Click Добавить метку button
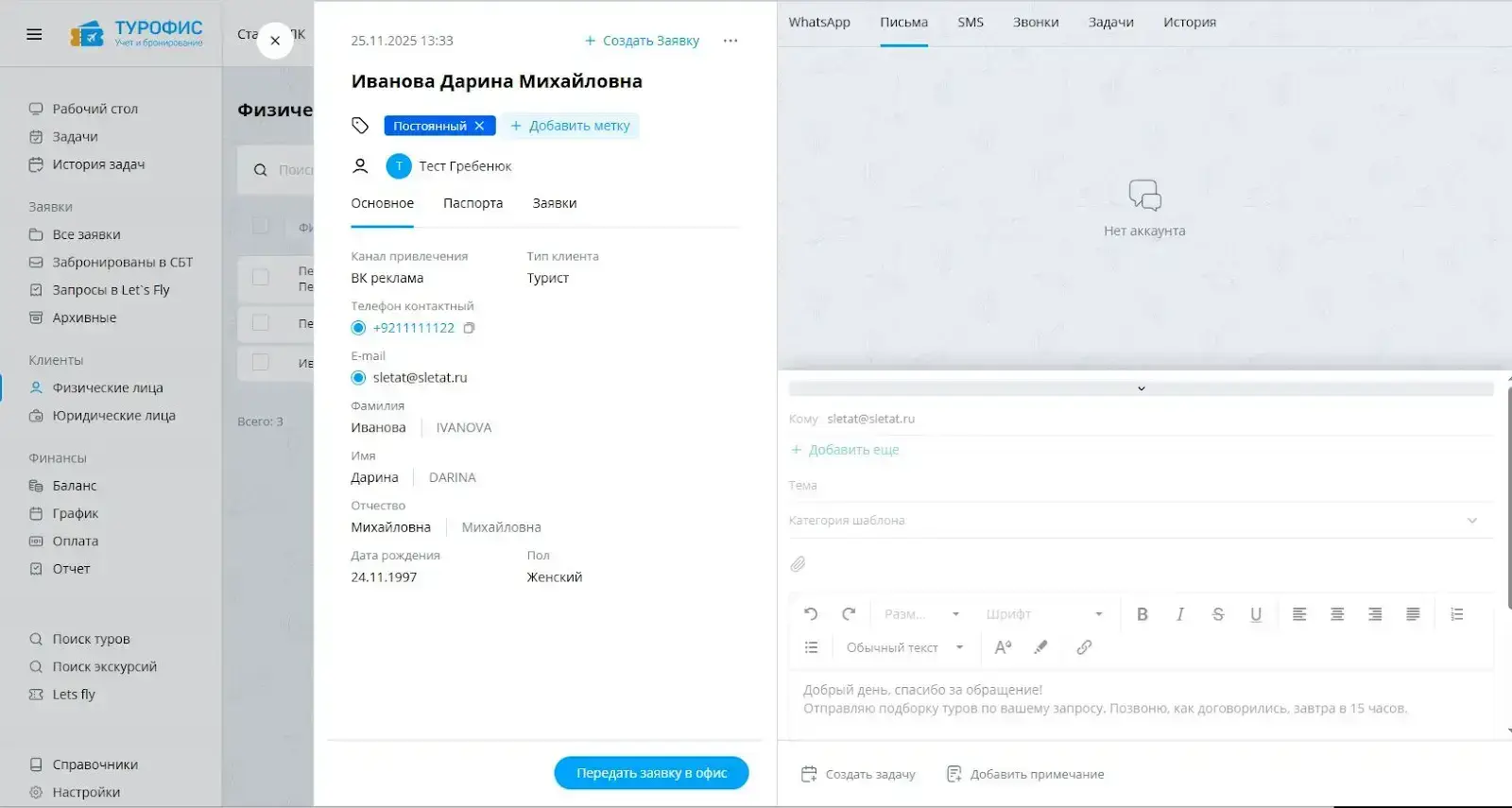The width and height of the screenshot is (1512, 808). pyautogui.click(x=570, y=126)
